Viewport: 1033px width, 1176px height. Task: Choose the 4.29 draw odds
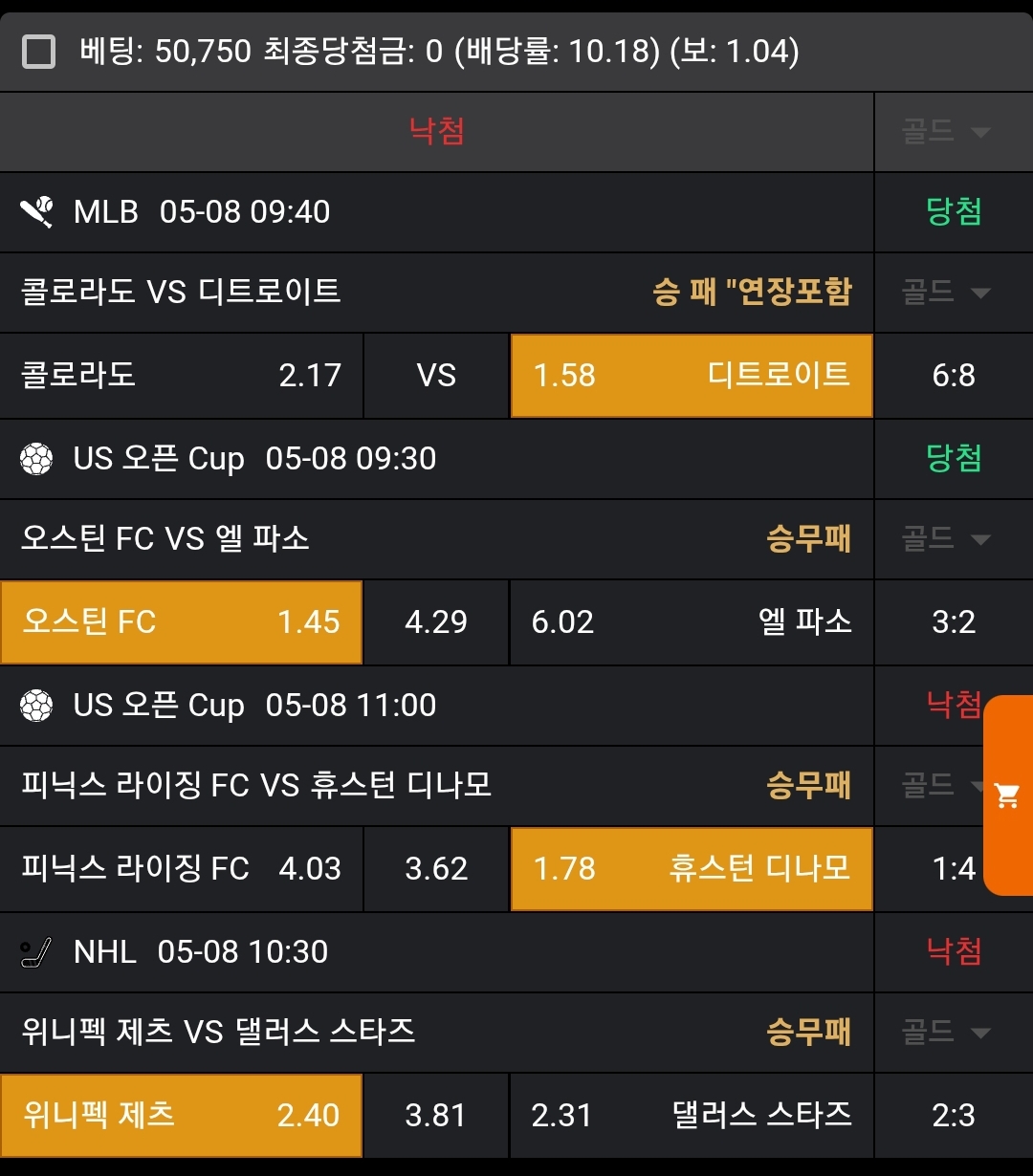tap(436, 622)
